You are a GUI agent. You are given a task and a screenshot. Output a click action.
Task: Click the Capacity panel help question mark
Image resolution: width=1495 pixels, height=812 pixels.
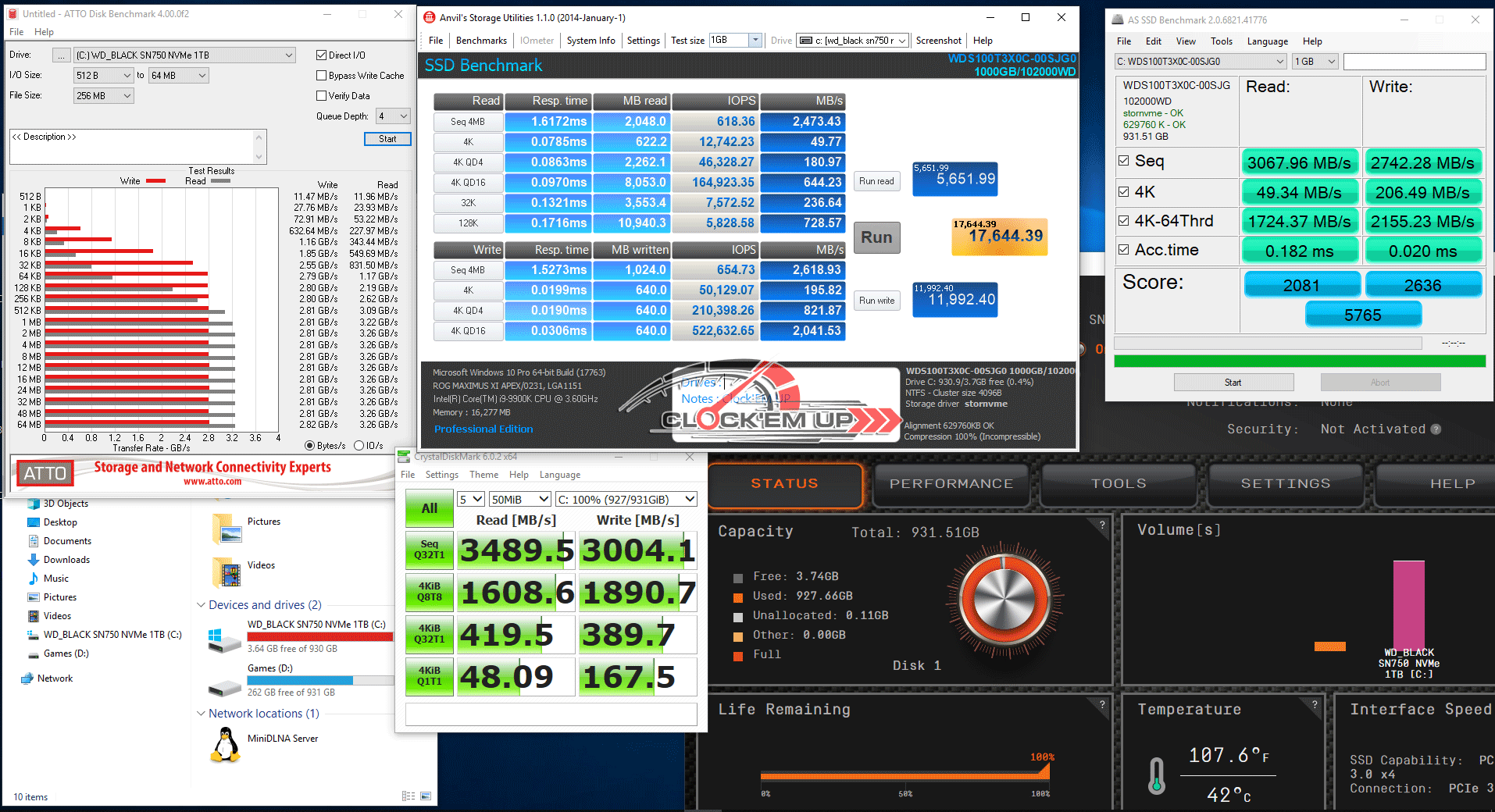click(x=1102, y=525)
